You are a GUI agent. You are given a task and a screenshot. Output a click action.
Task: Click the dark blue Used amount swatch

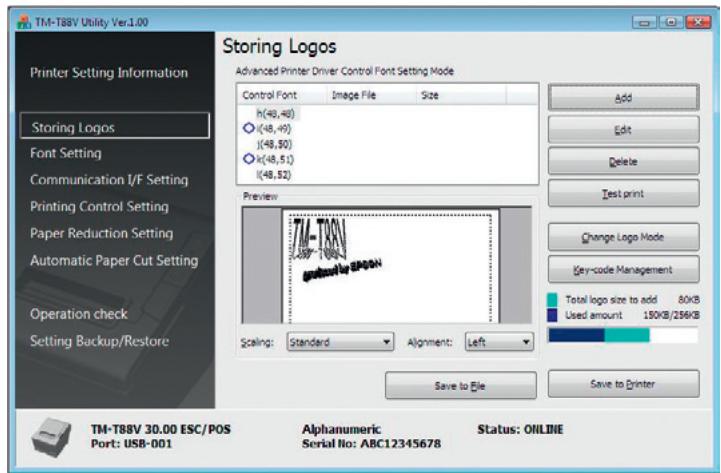coord(552,315)
